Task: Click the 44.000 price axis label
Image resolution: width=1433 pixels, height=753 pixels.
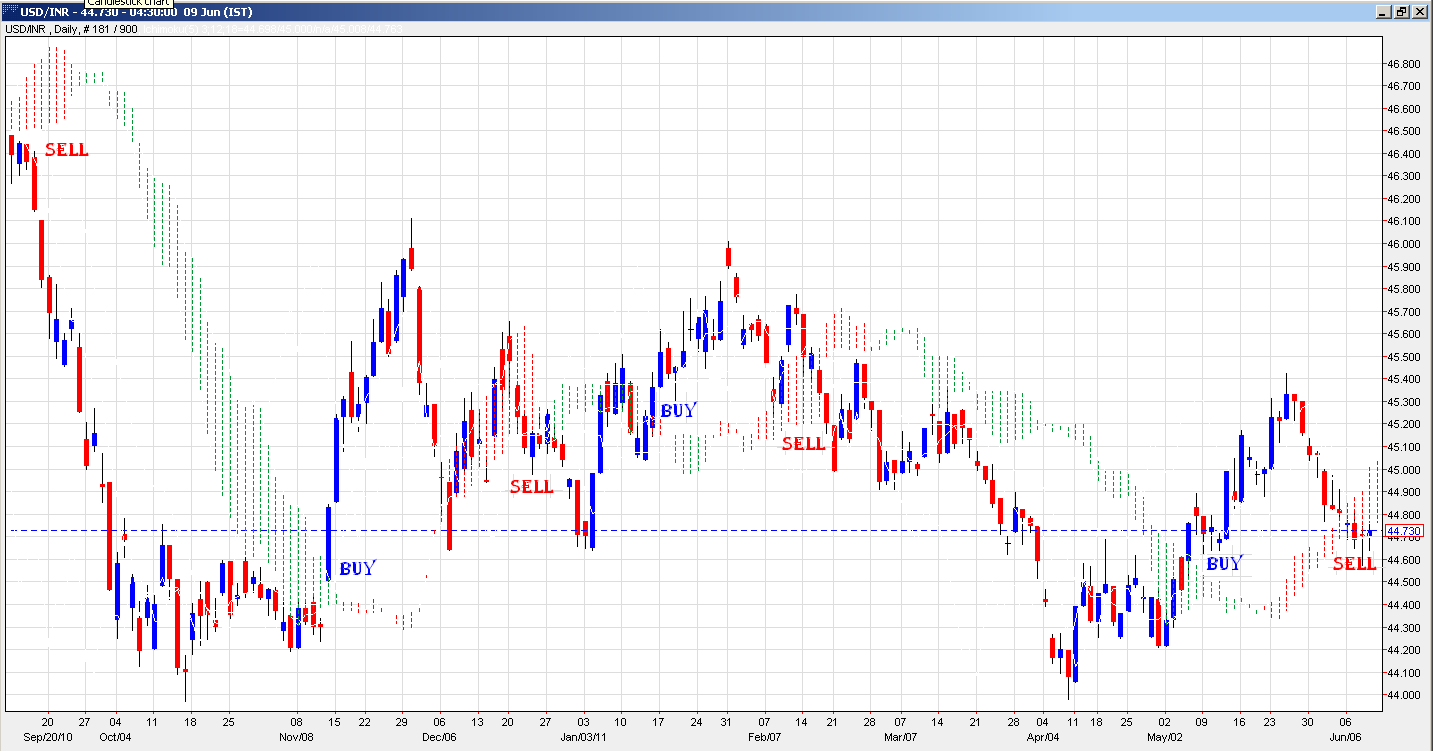Action: coord(1404,696)
